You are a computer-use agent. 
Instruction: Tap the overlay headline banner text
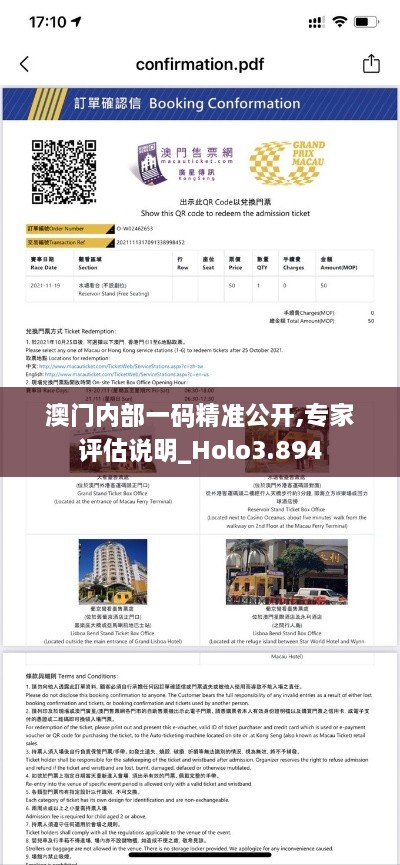pyautogui.click(x=200, y=432)
